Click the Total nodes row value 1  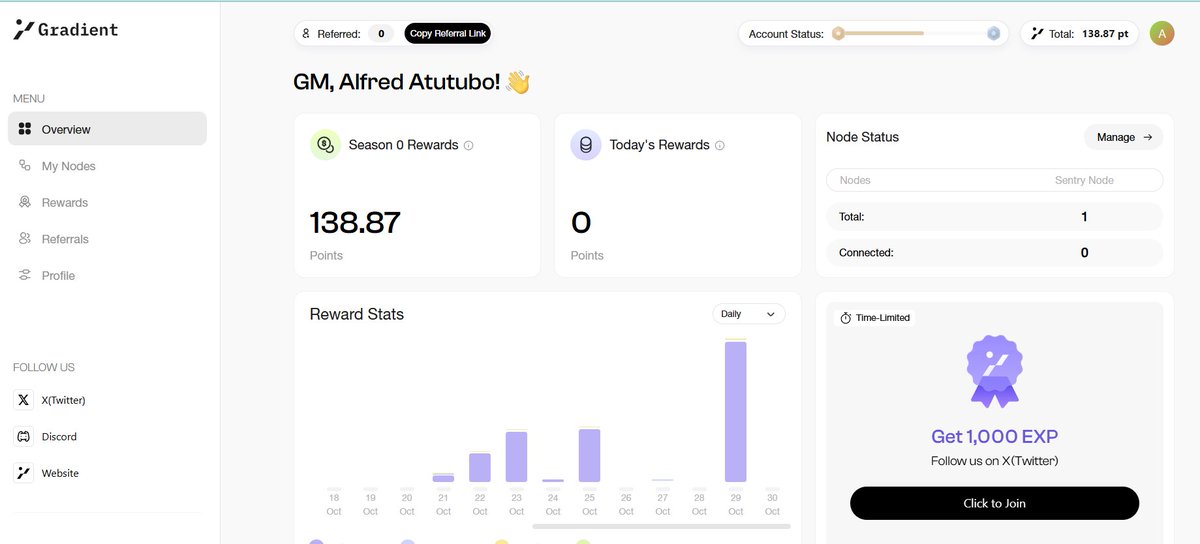pos(1084,217)
